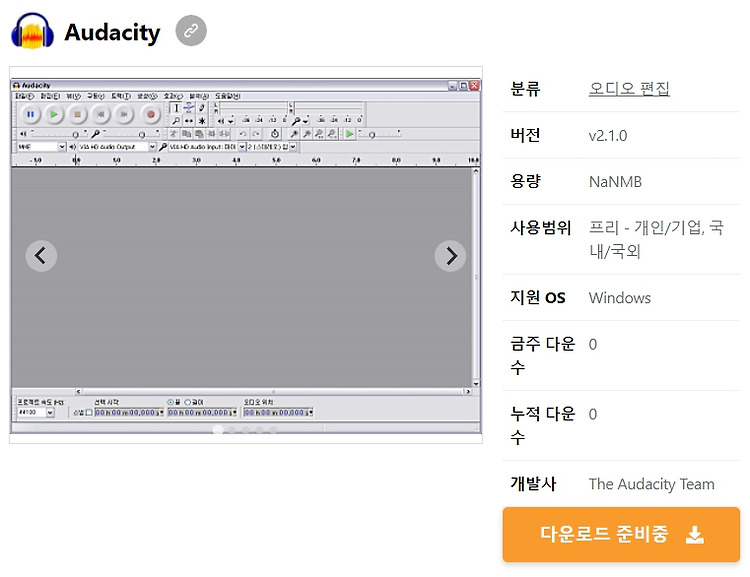This screenshot has height=577, width=750.
Task: Open the Effect (효과) menu
Action: click(173, 96)
